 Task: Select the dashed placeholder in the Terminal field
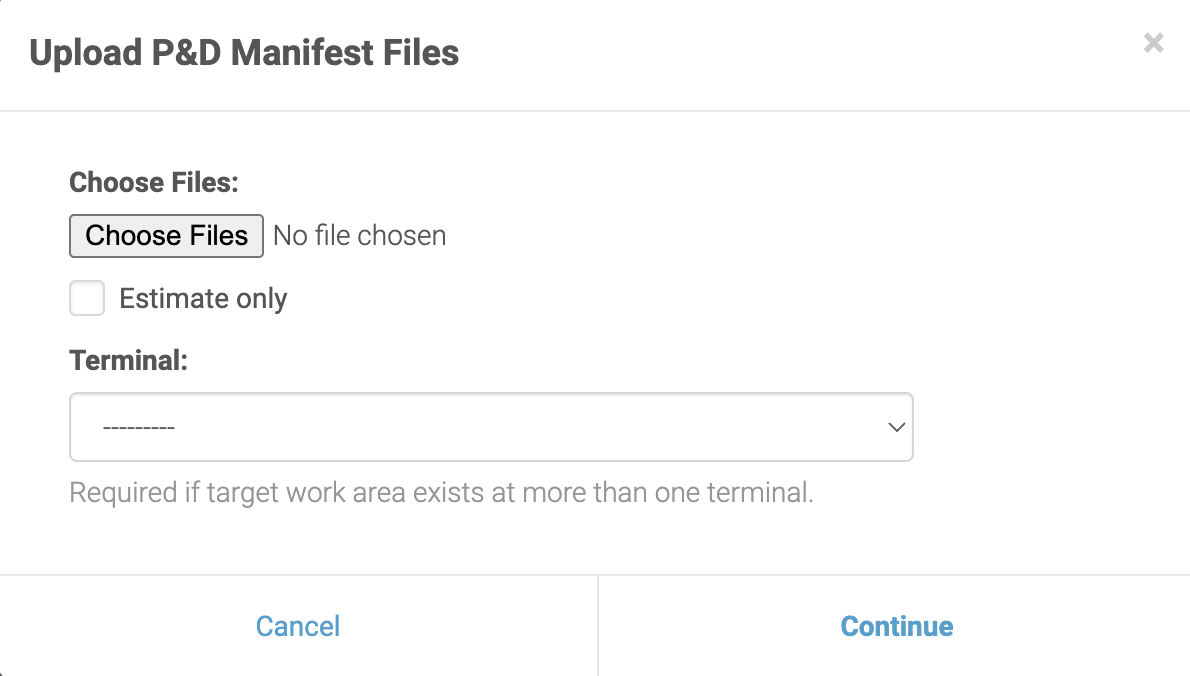tap(139, 428)
